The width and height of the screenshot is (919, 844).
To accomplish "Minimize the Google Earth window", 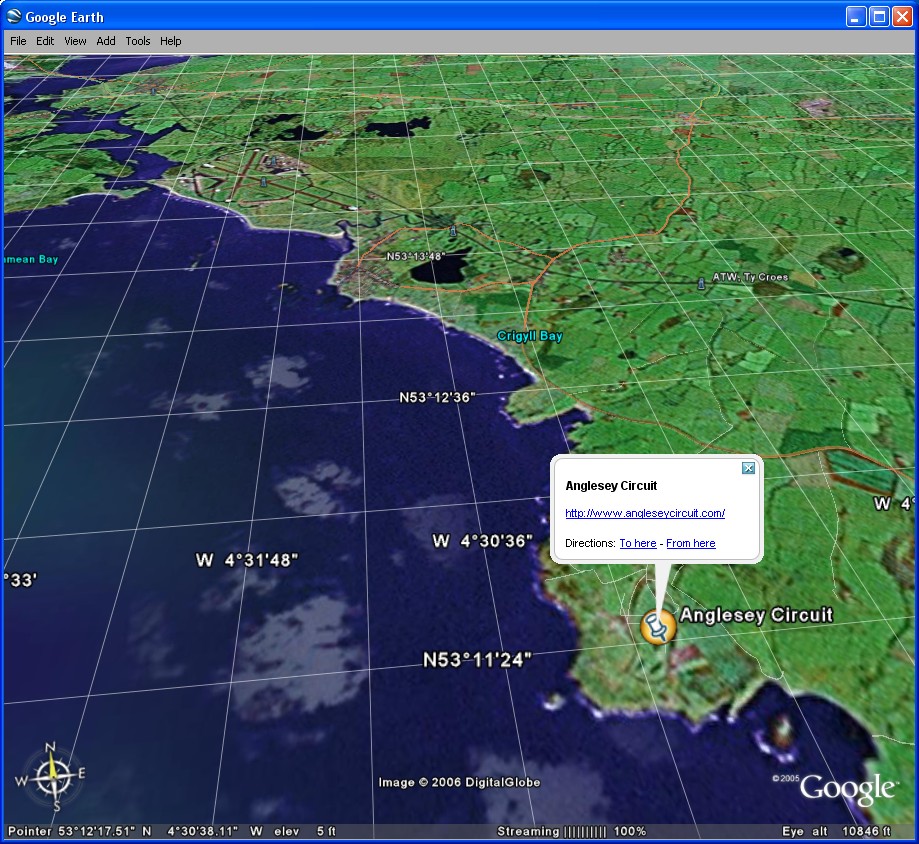I will 856,16.
